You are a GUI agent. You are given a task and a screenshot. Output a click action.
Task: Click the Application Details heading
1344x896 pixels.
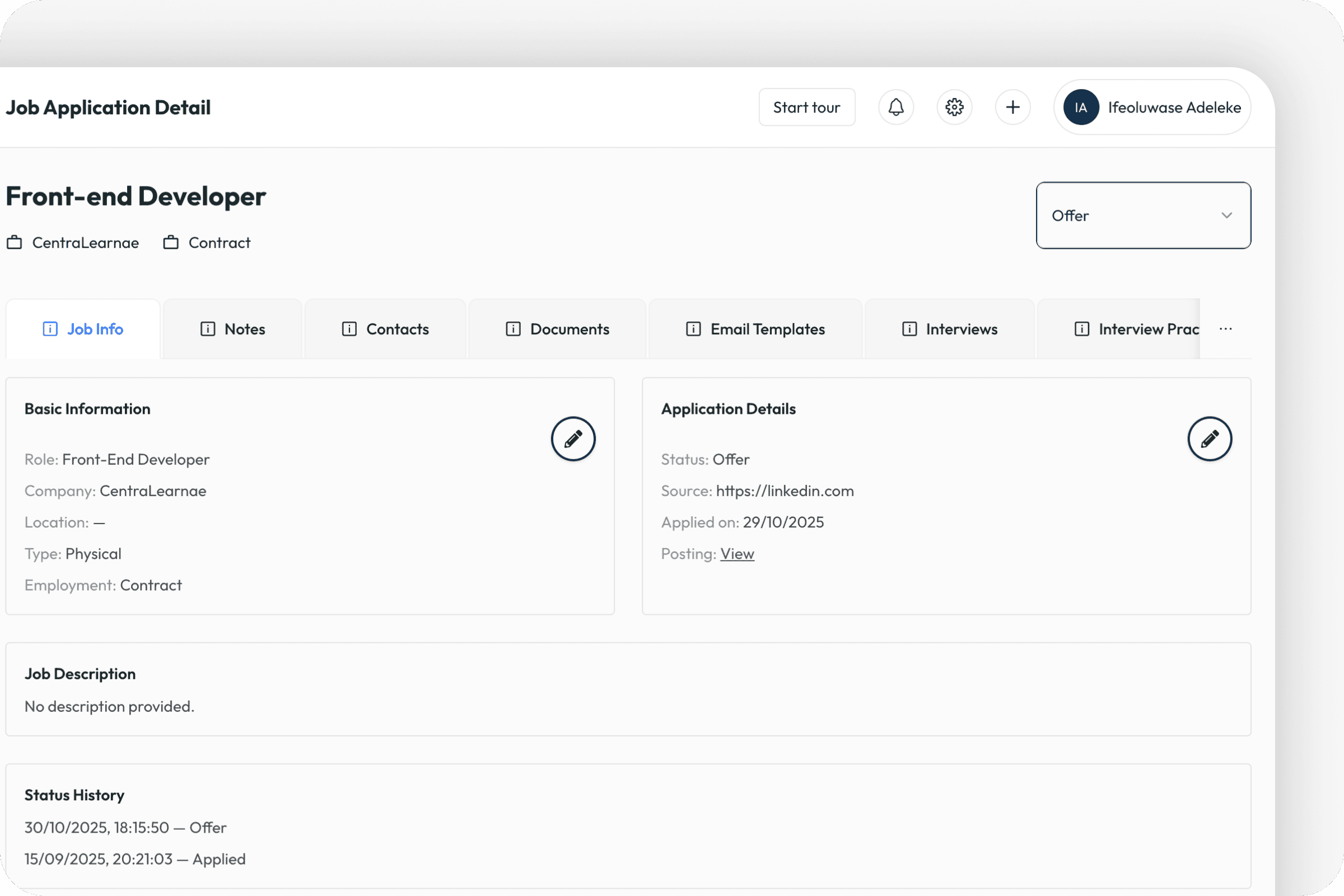(x=729, y=409)
